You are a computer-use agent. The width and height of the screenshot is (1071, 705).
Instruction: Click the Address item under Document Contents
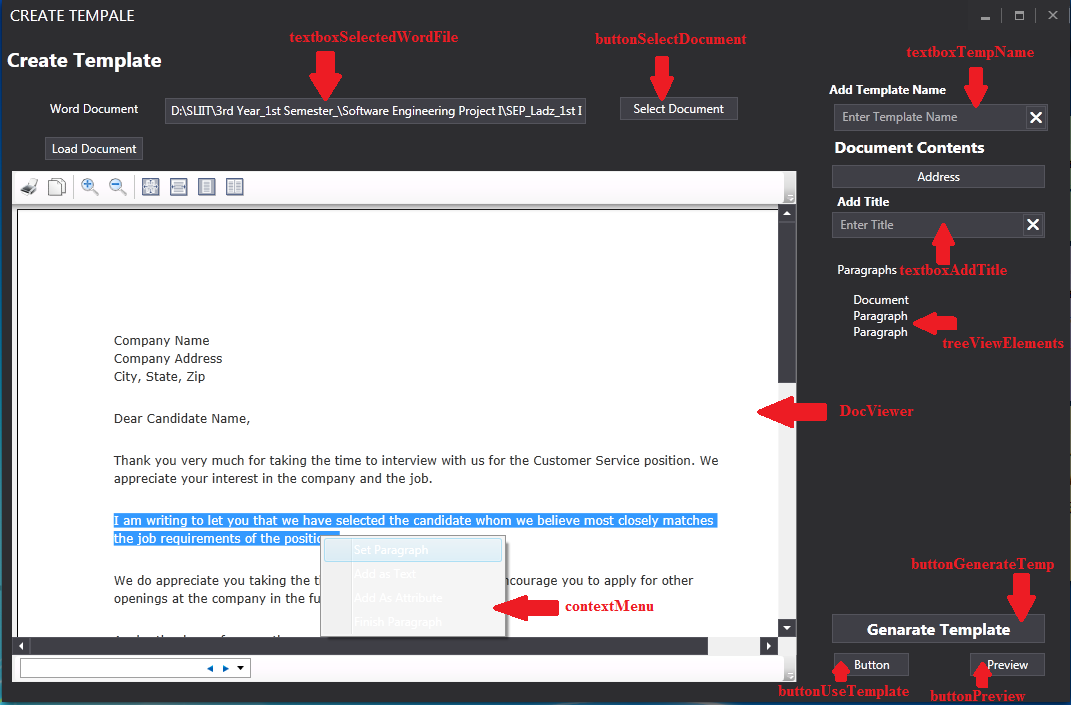point(937,176)
